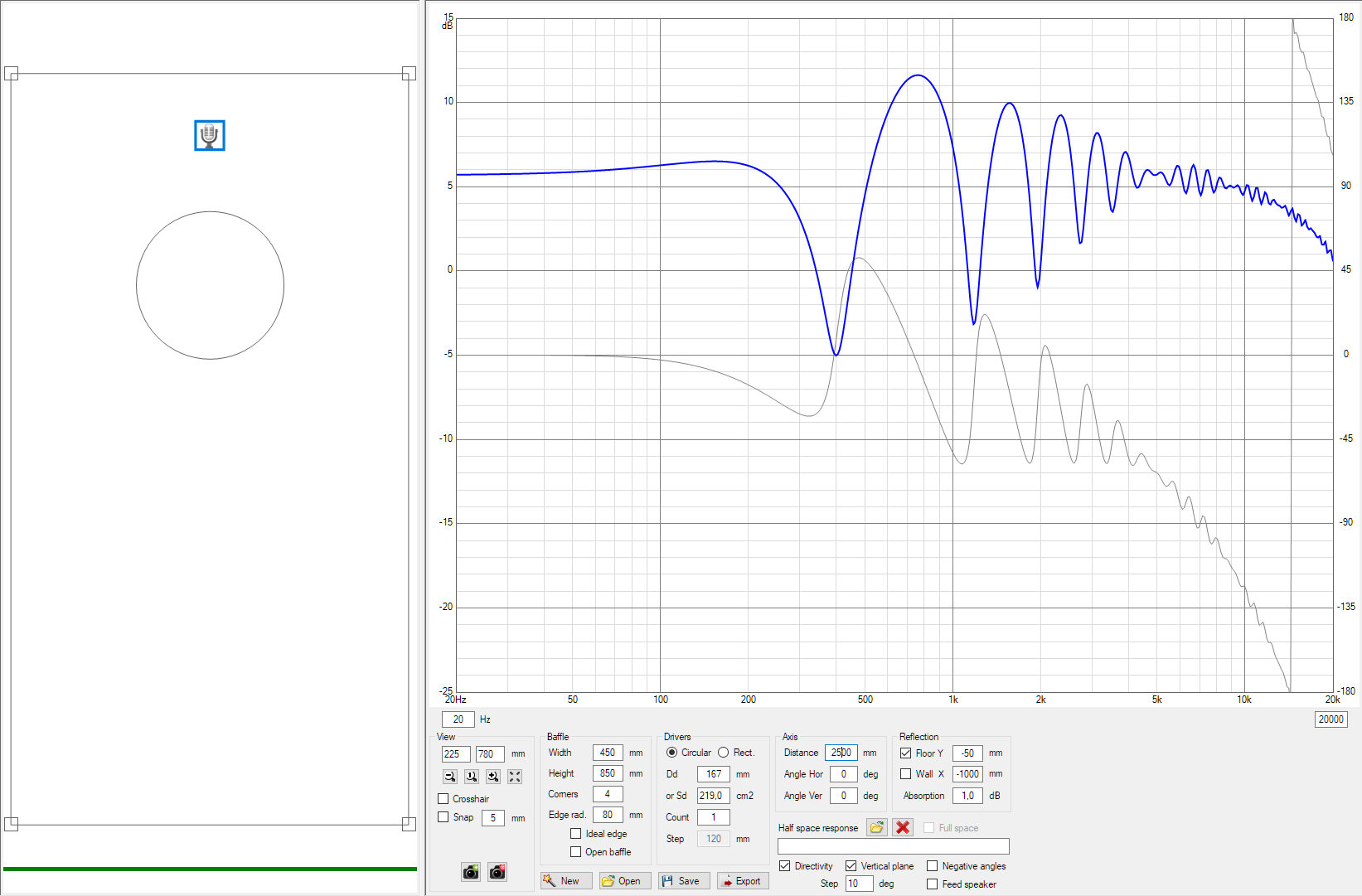Screen dimensions: 1362x896
Task: Edit the Edge rad. field
Action: coord(608,815)
